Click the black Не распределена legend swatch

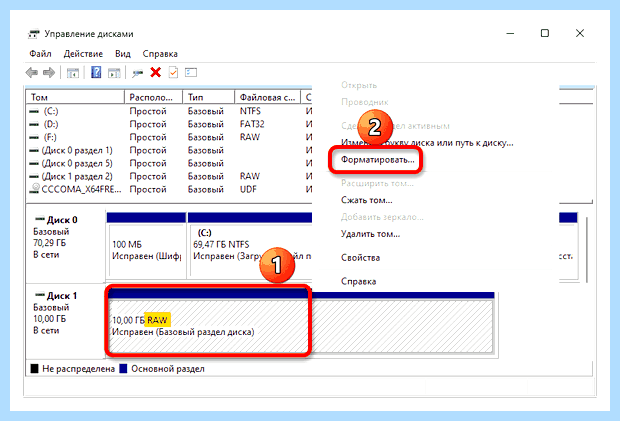[x=34, y=369]
